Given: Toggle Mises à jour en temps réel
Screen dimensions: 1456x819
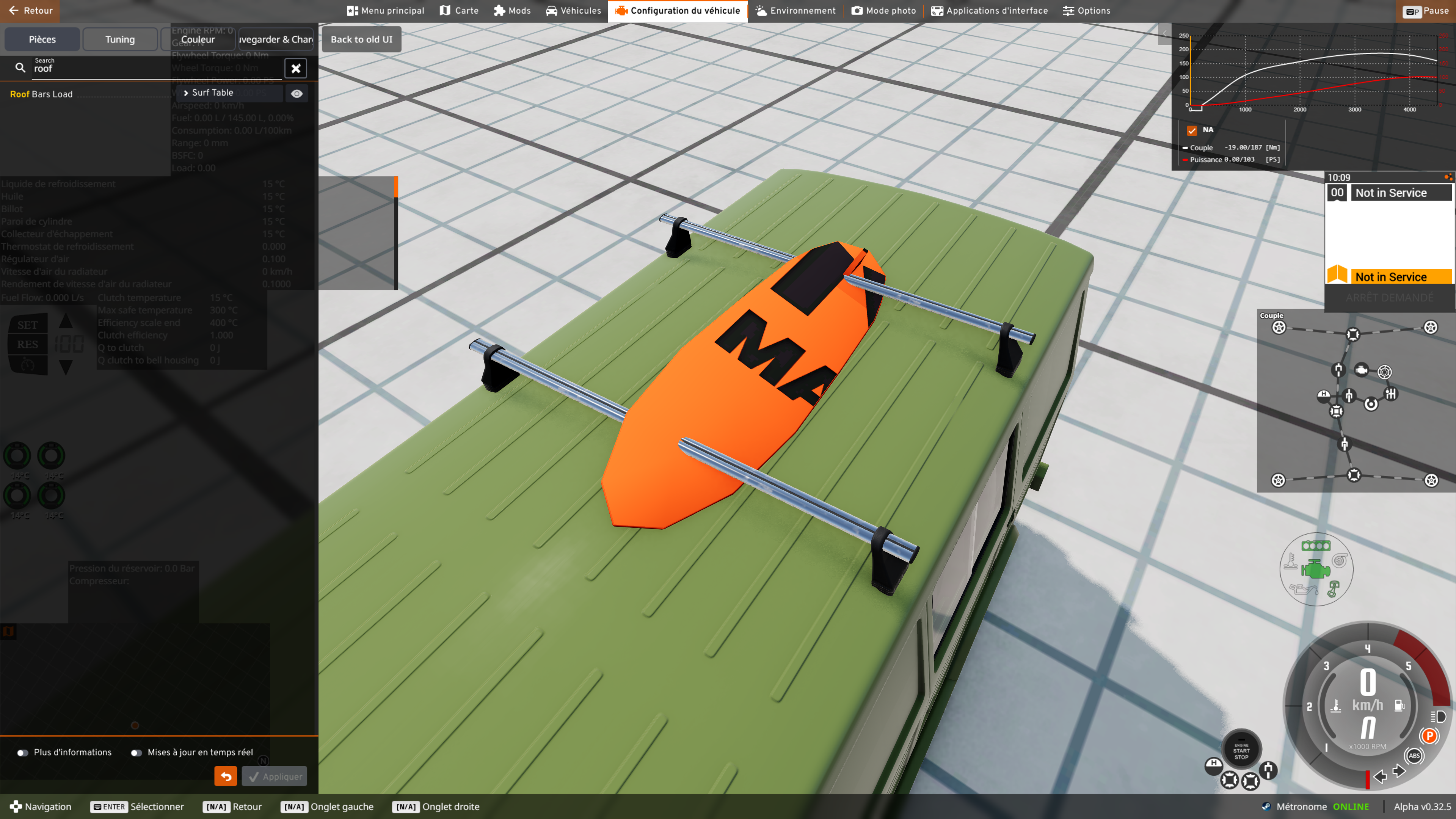Looking at the screenshot, I should coord(137,752).
